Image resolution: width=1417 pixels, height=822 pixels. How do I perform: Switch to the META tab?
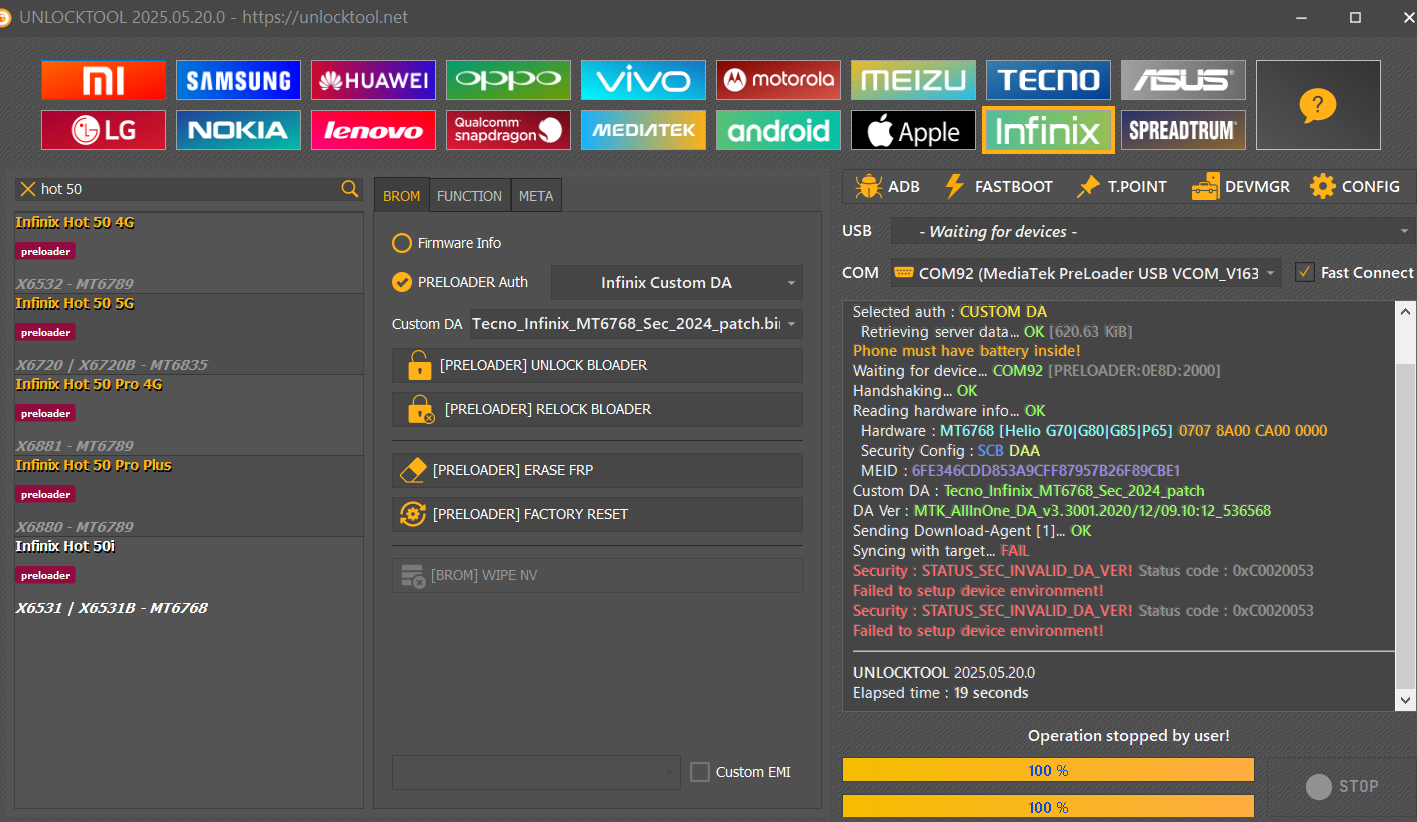click(536, 196)
